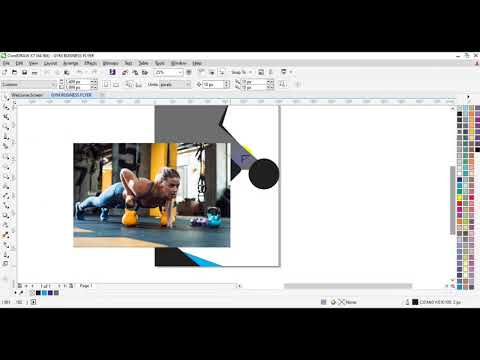Open the File menu
The image size is (480, 360).
pos(6,63)
